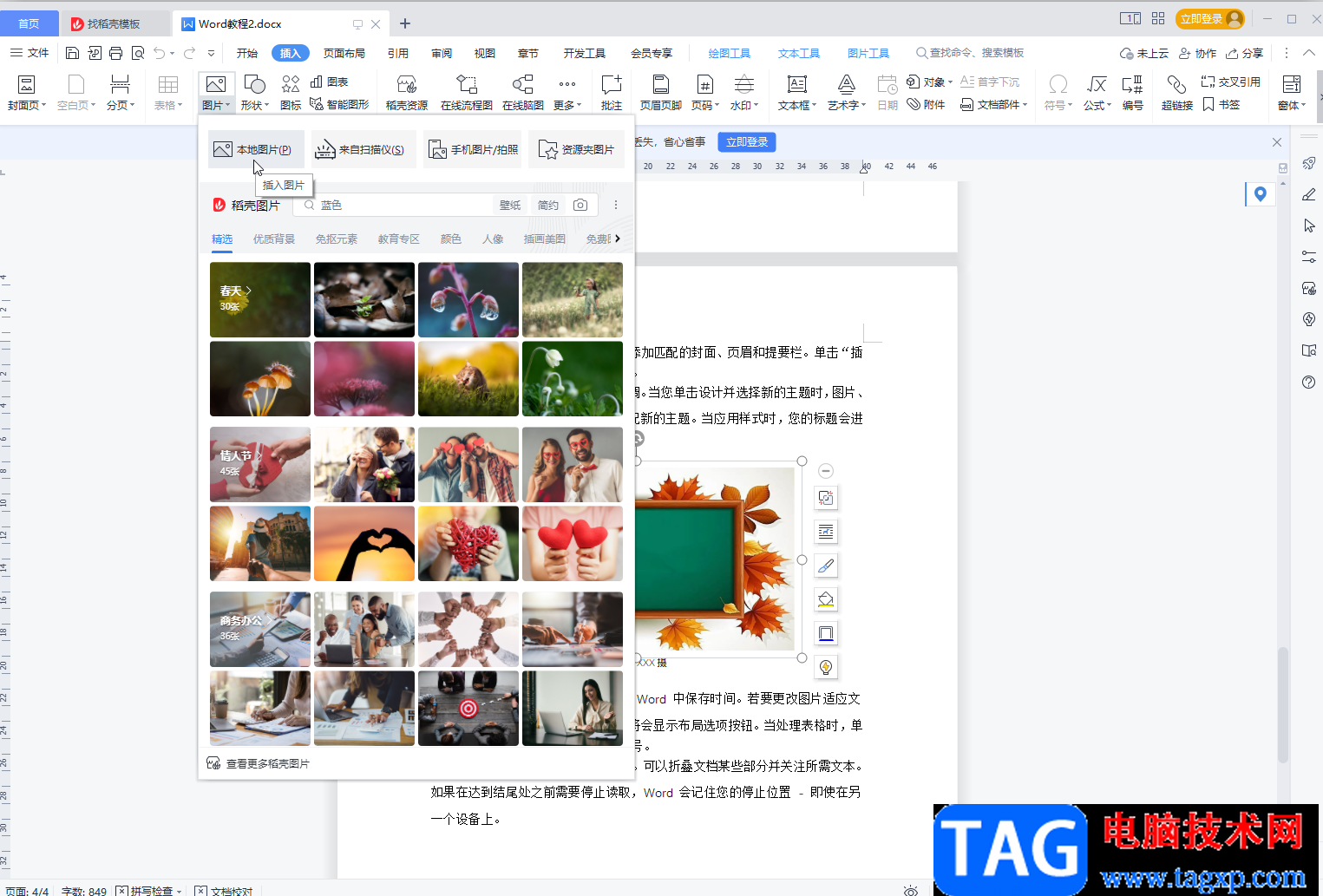
Task: Insert 在线脑图 online mind map
Action: point(523,93)
